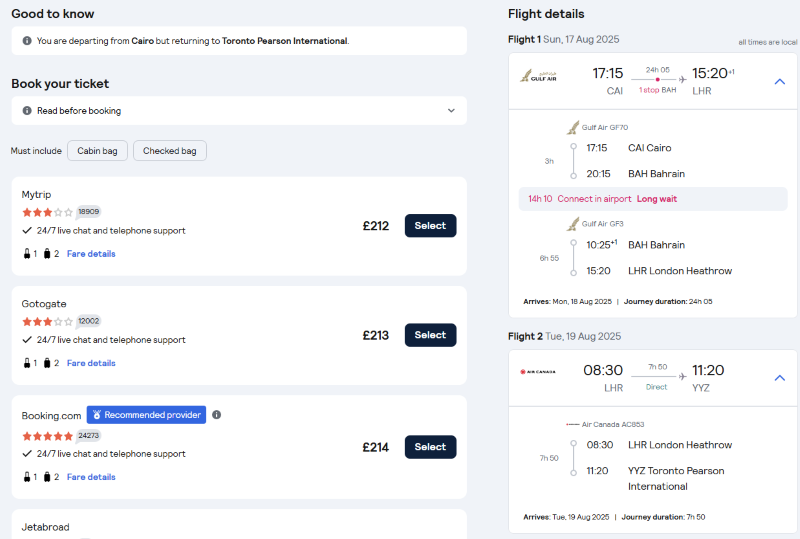This screenshot has width=800, height=539.
Task: Open Fare details for Mytrip
Action: [x=91, y=254]
